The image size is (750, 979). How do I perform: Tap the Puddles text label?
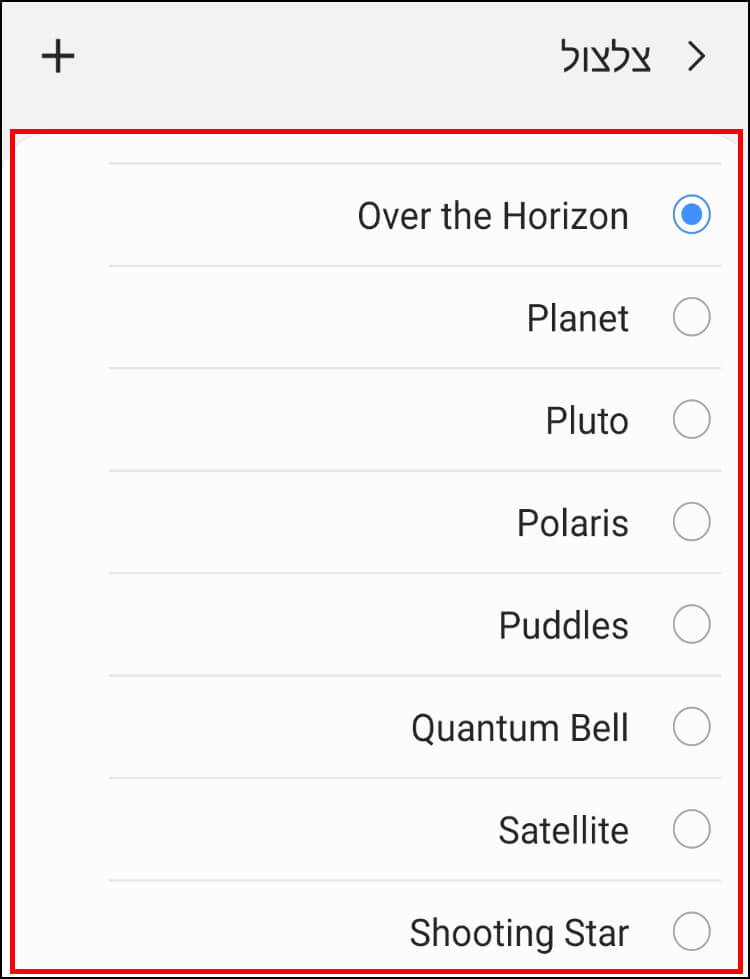[x=563, y=626]
